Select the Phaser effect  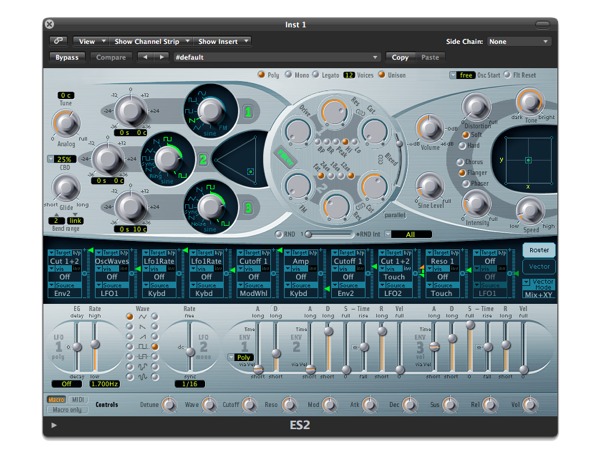tap(465, 184)
